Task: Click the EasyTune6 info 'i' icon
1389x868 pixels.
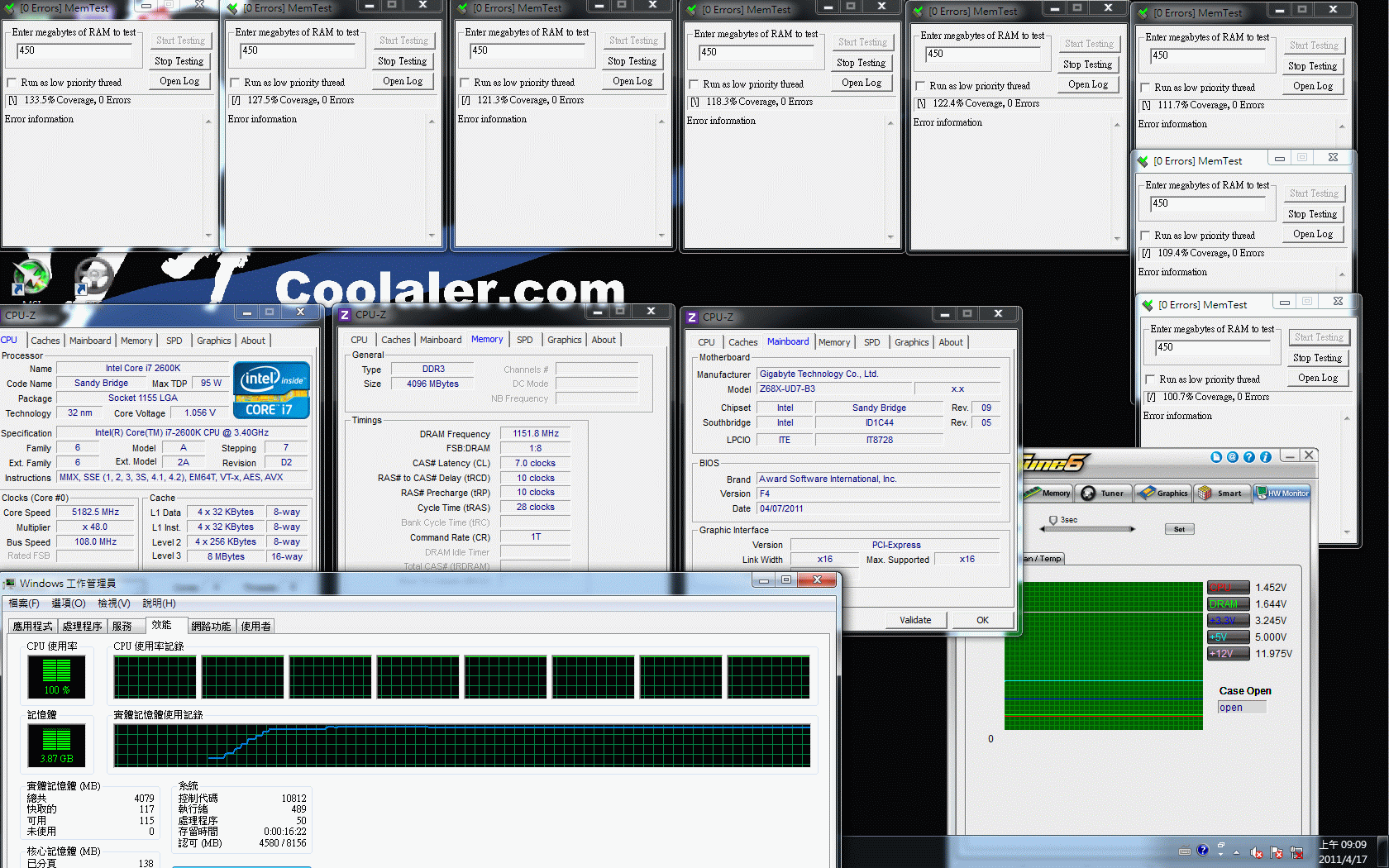Action: [1265, 457]
